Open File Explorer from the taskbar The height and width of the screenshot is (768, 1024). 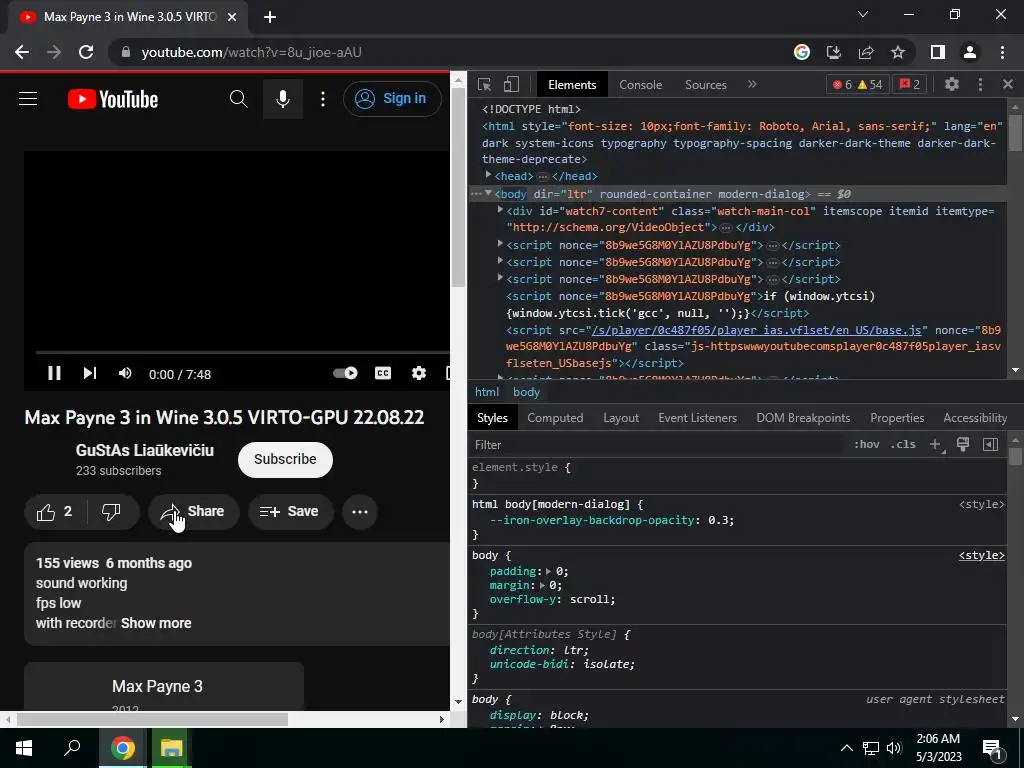(x=171, y=748)
